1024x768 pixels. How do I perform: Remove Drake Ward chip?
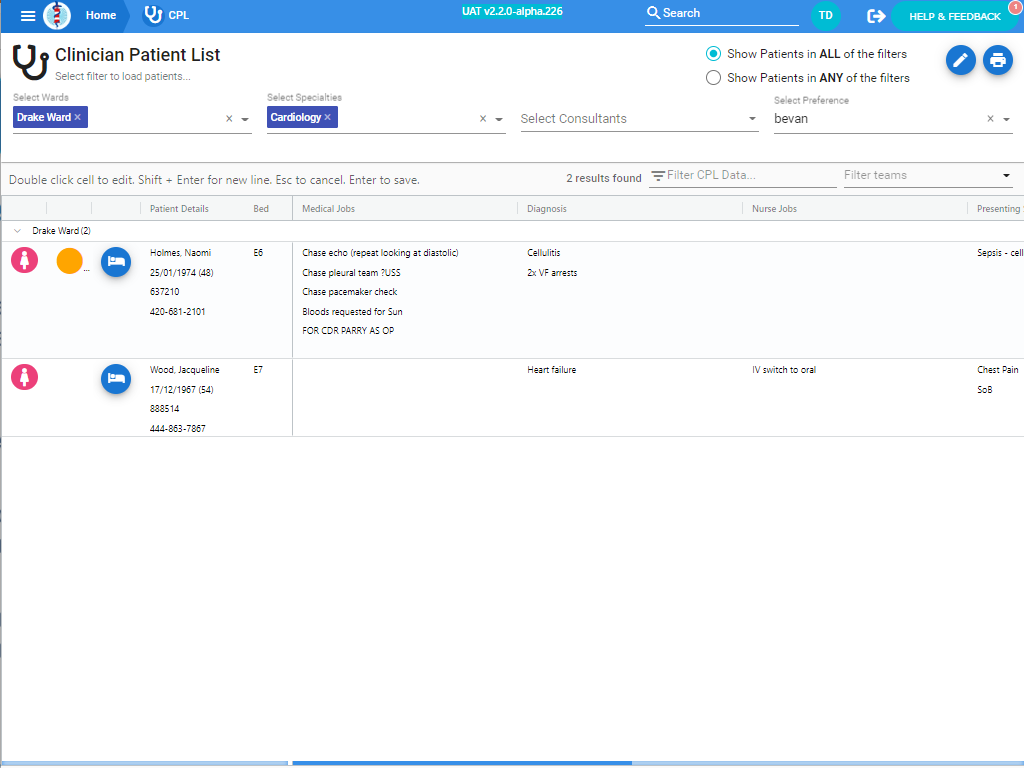click(78, 117)
